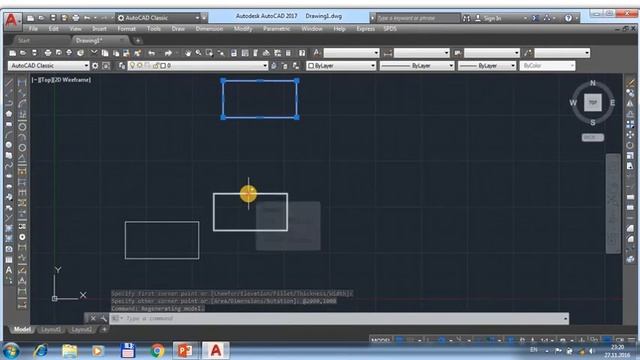Click New drawing icon in Standard toolbar
Viewport: 640px width, 360px height.
point(13,53)
